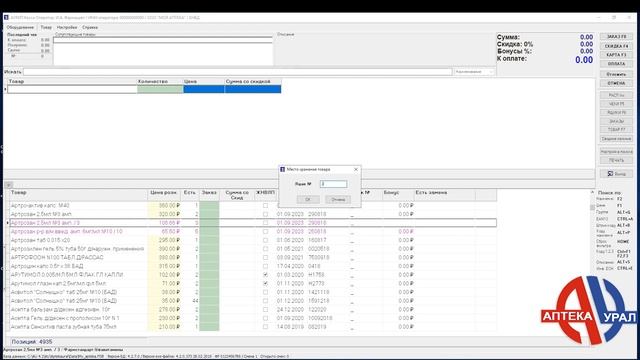Select the АРТРОФООН N100 ТАБЛ product row

coord(253,258)
